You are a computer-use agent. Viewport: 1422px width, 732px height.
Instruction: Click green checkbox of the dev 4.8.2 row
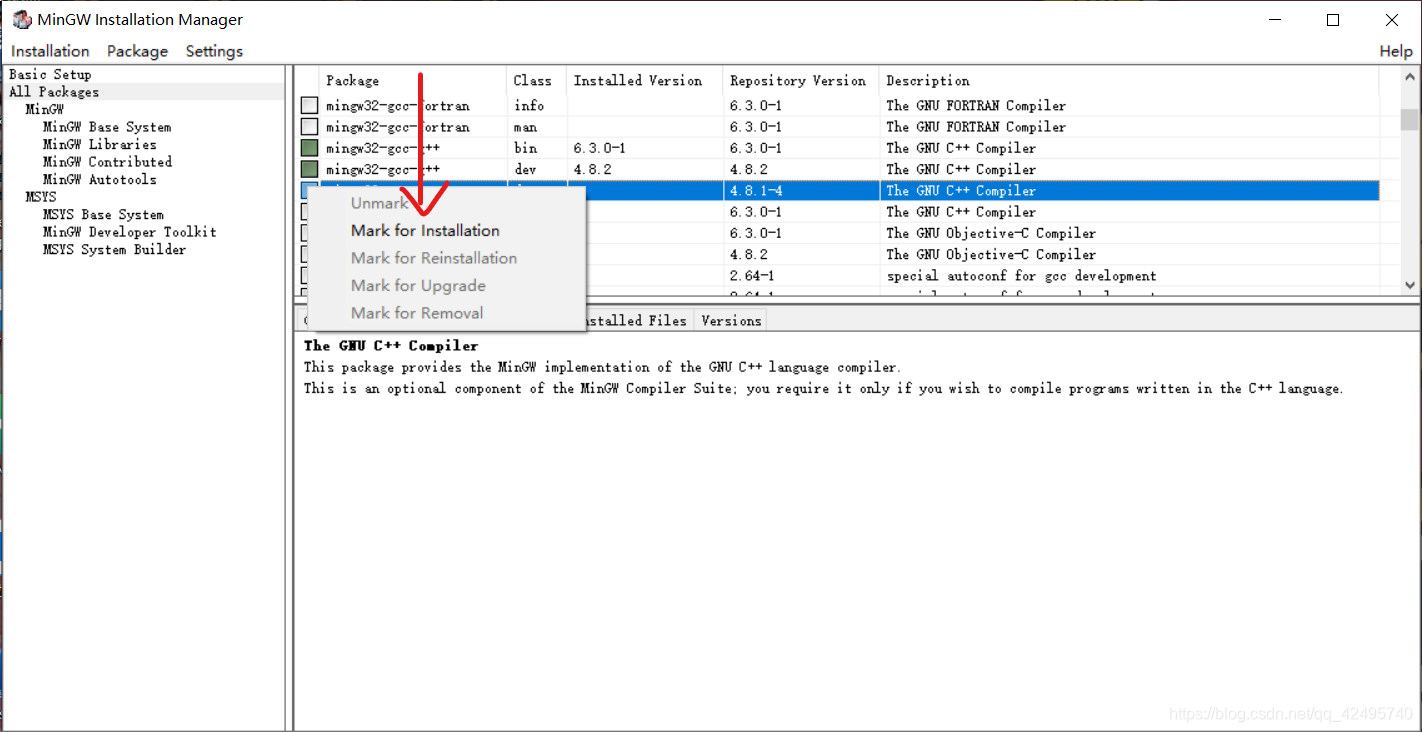pyautogui.click(x=310, y=169)
